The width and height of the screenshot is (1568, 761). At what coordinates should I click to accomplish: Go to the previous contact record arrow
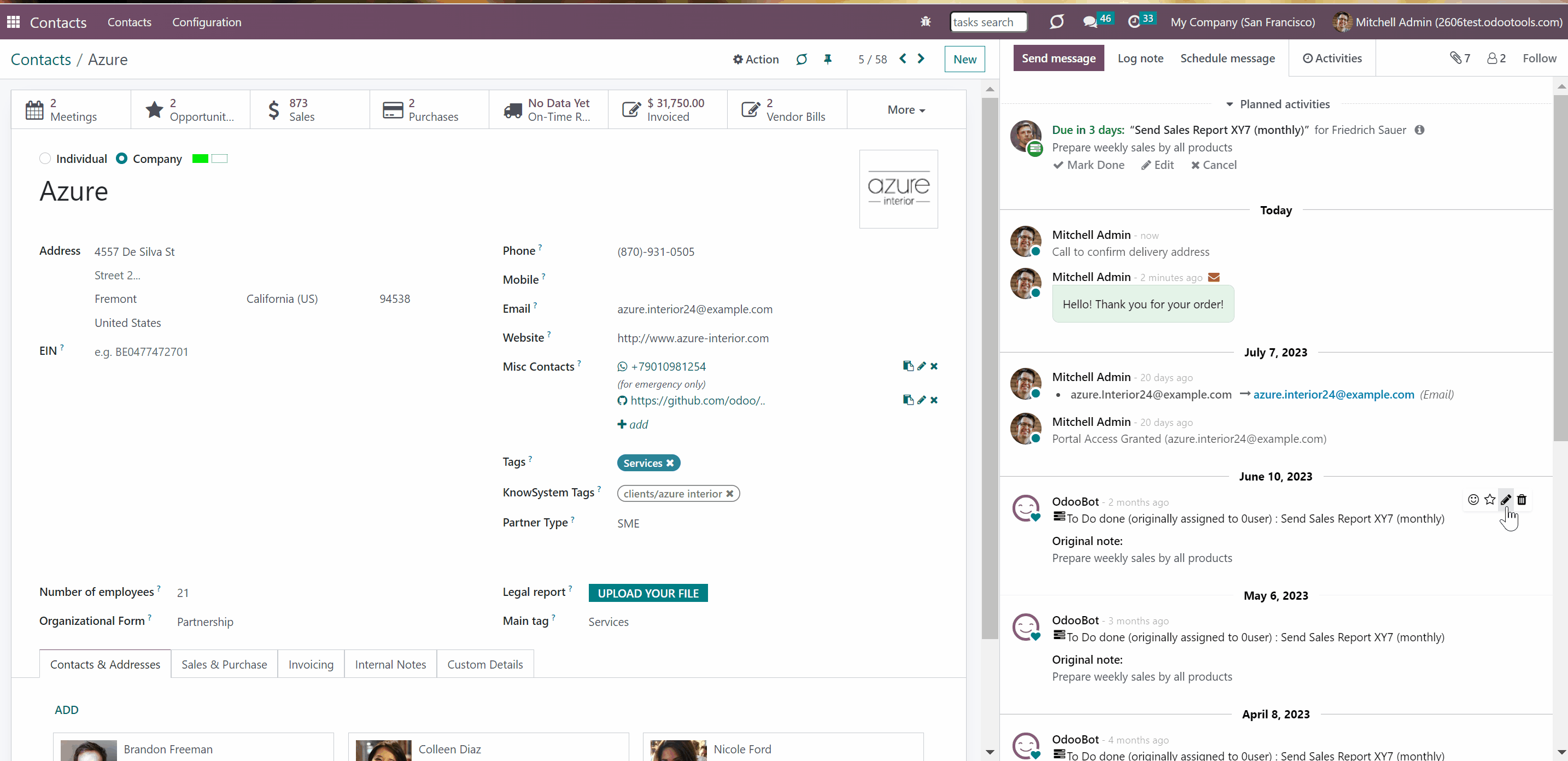[x=903, y=58]
